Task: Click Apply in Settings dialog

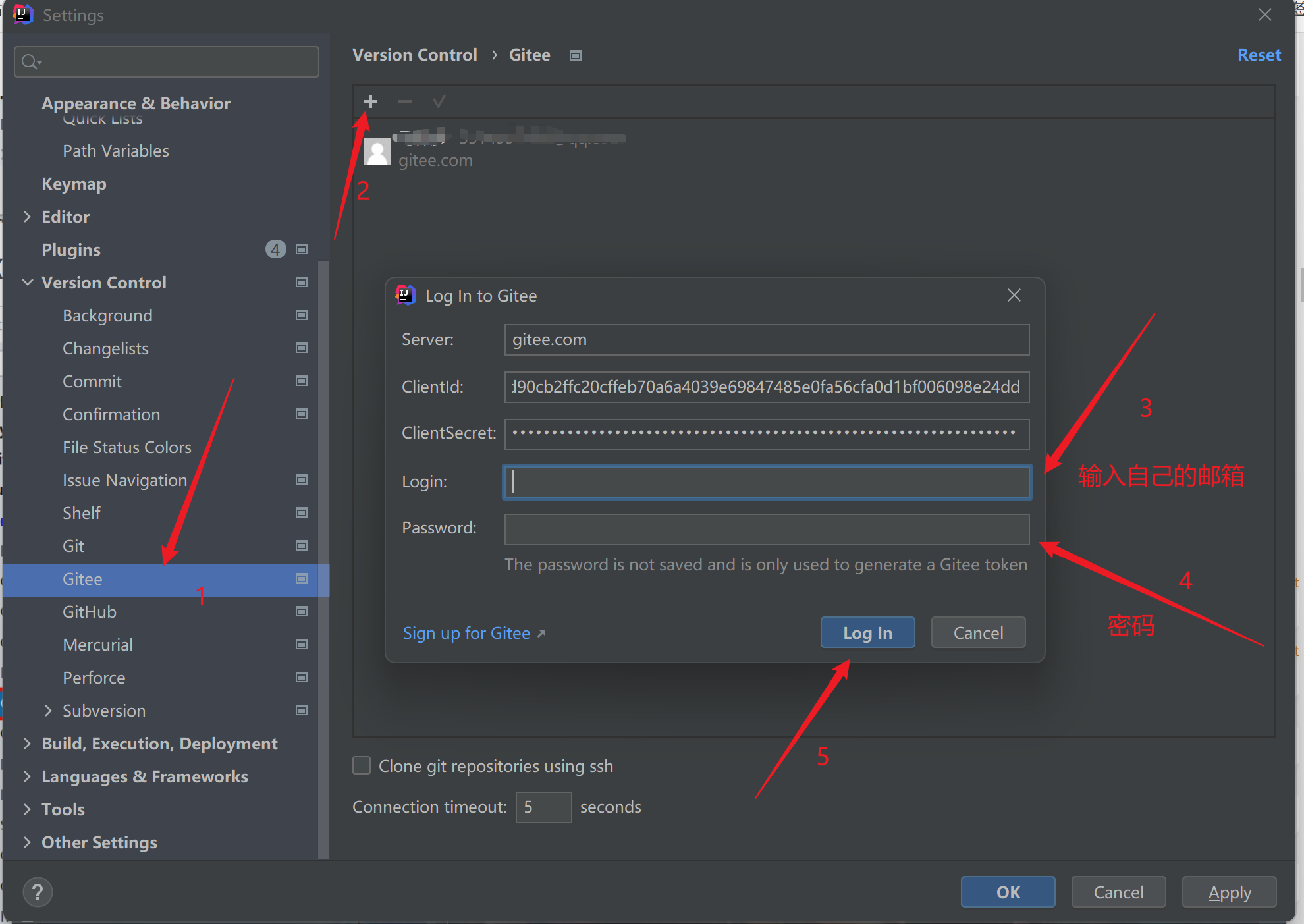Action: point(1229,892)
